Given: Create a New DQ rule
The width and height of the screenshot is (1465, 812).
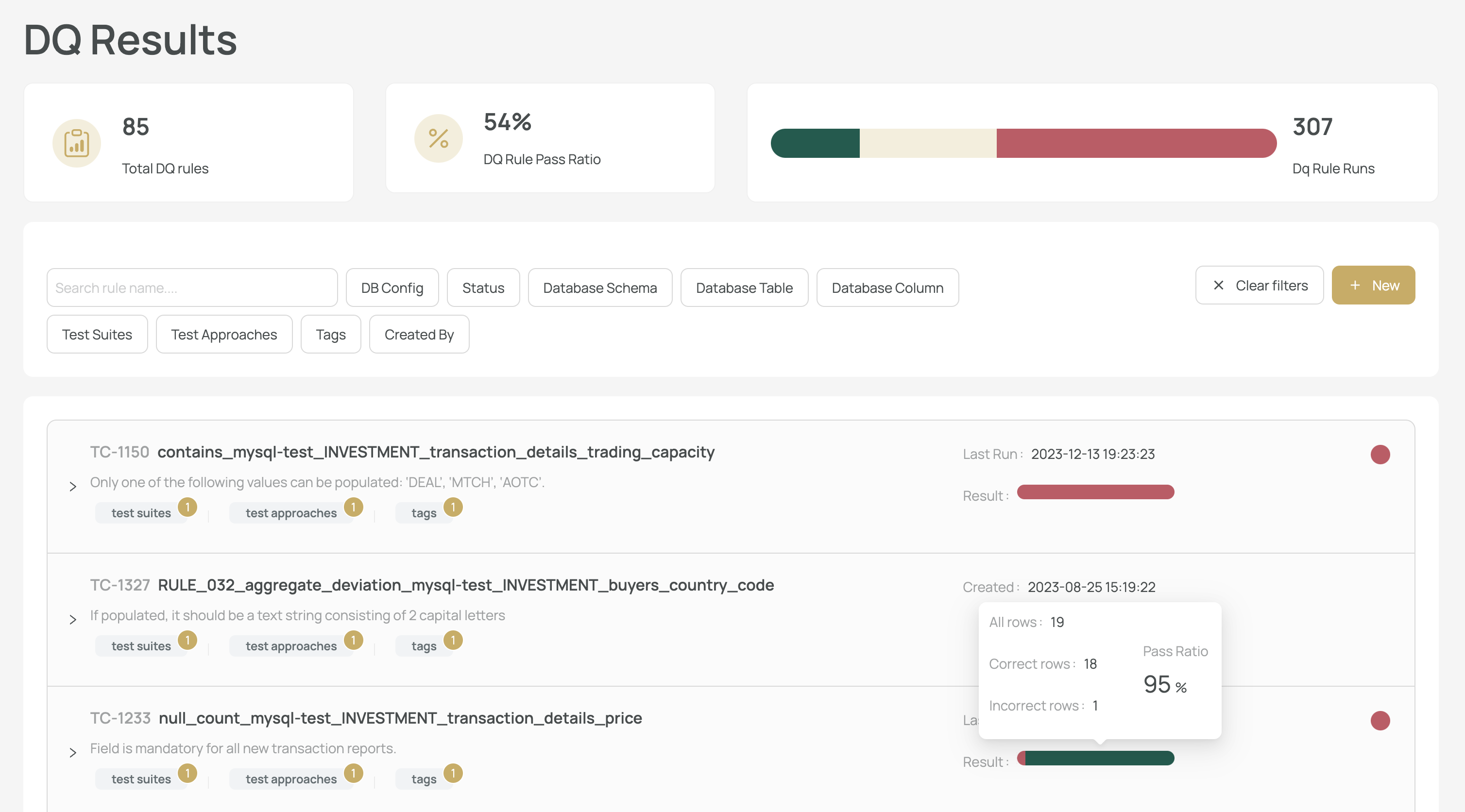Looking at the screenshot, I should click(x=1374, y=286).
